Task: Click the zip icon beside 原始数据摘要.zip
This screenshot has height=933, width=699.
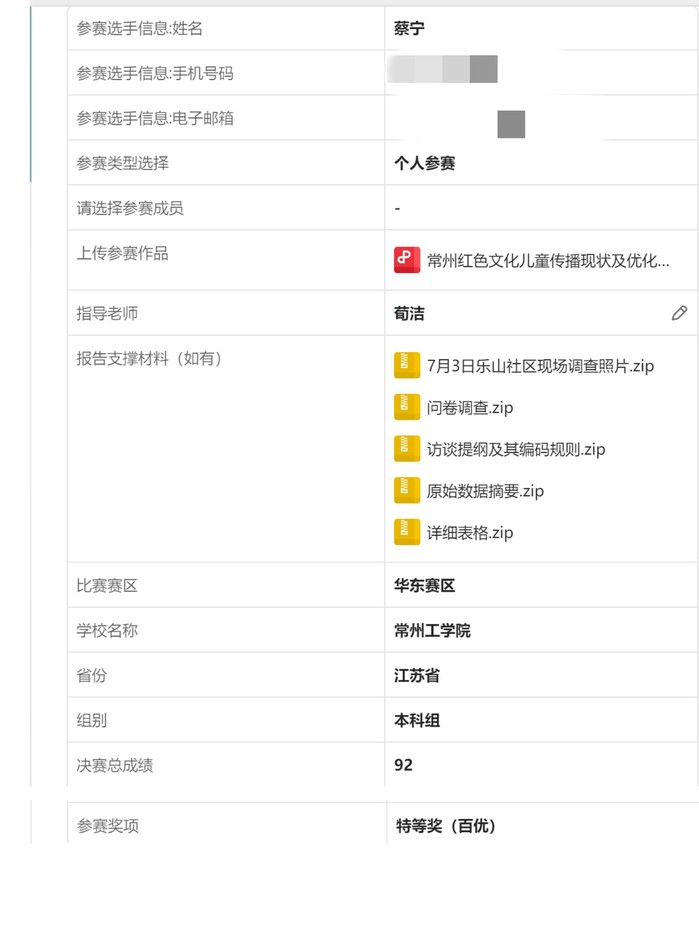Action: pyautogui.click(x=407, y=490)
